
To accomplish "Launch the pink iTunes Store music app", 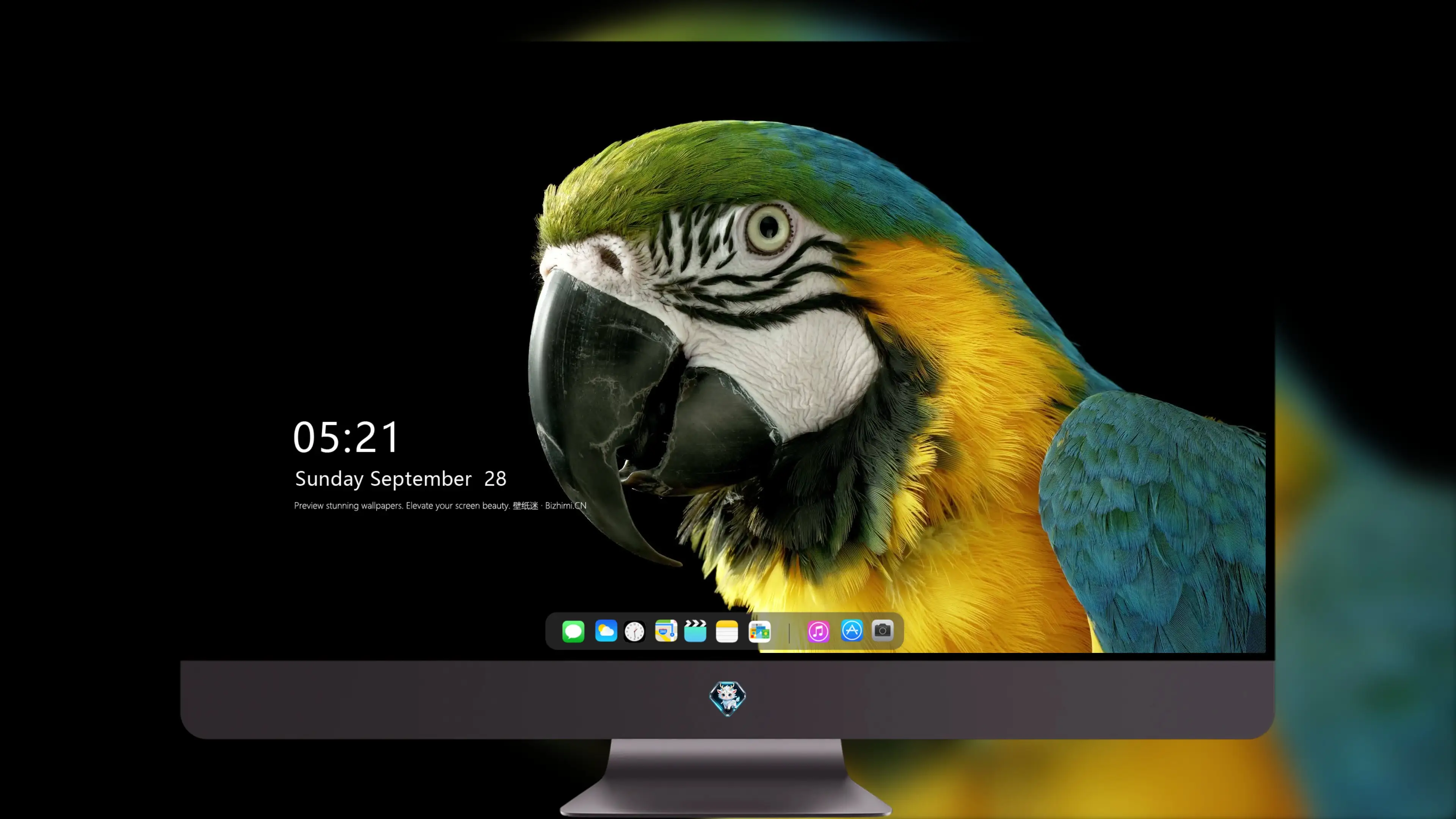I will click(819, 631).
